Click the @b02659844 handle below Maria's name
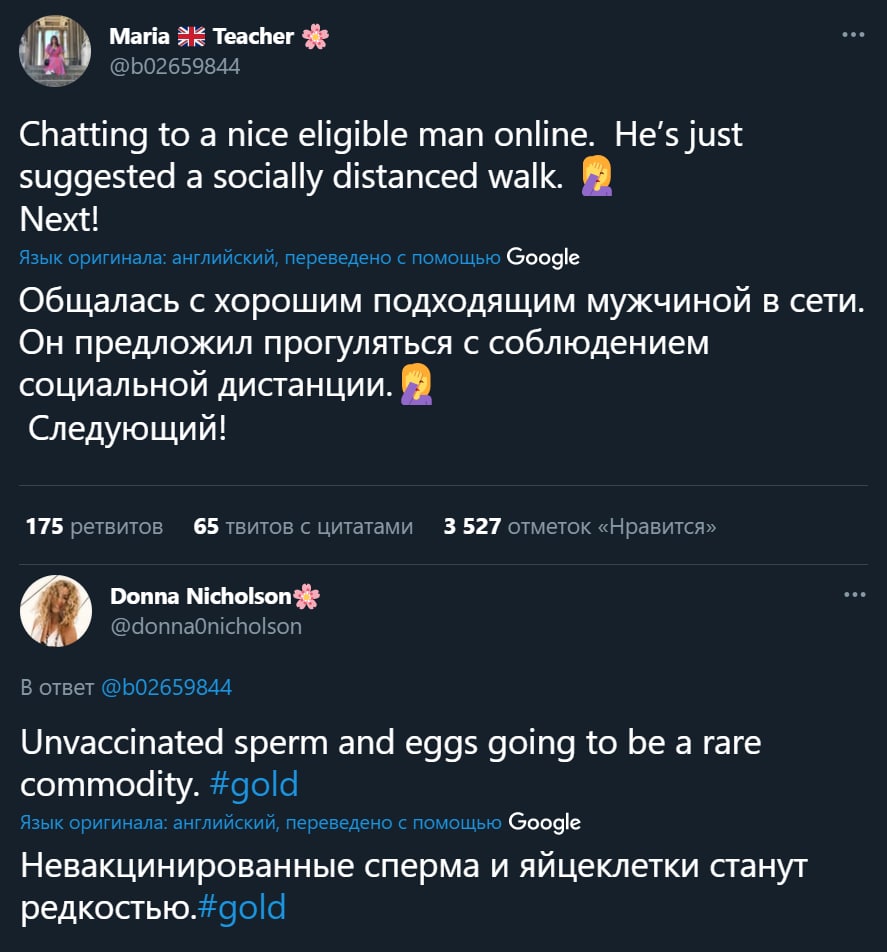Screen dimensions: 887x952 click(175, 66)
